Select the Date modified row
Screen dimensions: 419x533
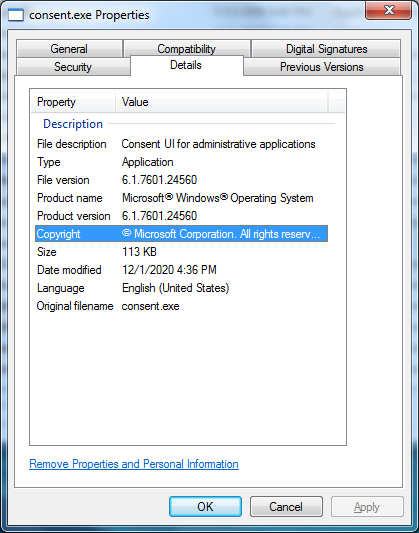pos(181,270)
